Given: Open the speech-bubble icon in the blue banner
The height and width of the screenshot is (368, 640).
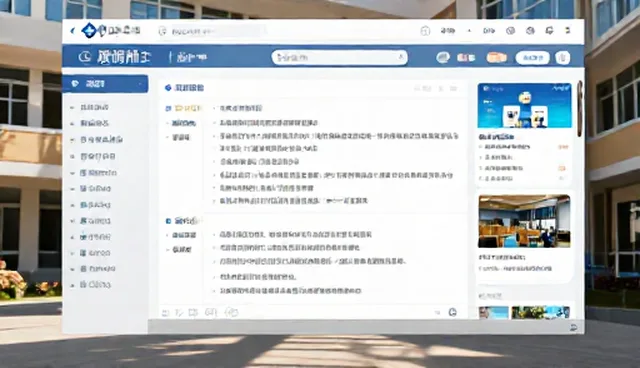Looking at the screenshot, I should click(x=443, y=58).
